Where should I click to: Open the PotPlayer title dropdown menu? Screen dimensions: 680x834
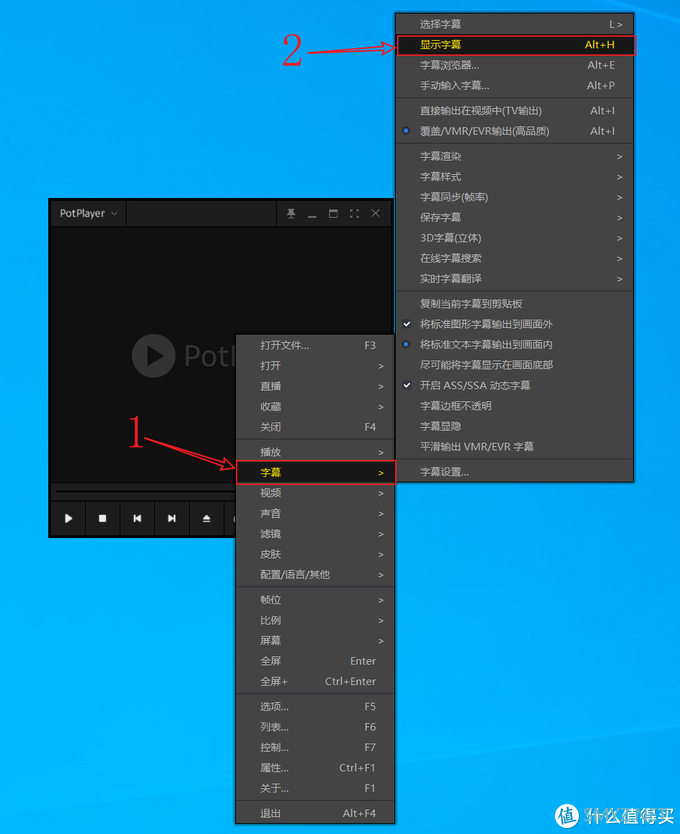point(88,213)
